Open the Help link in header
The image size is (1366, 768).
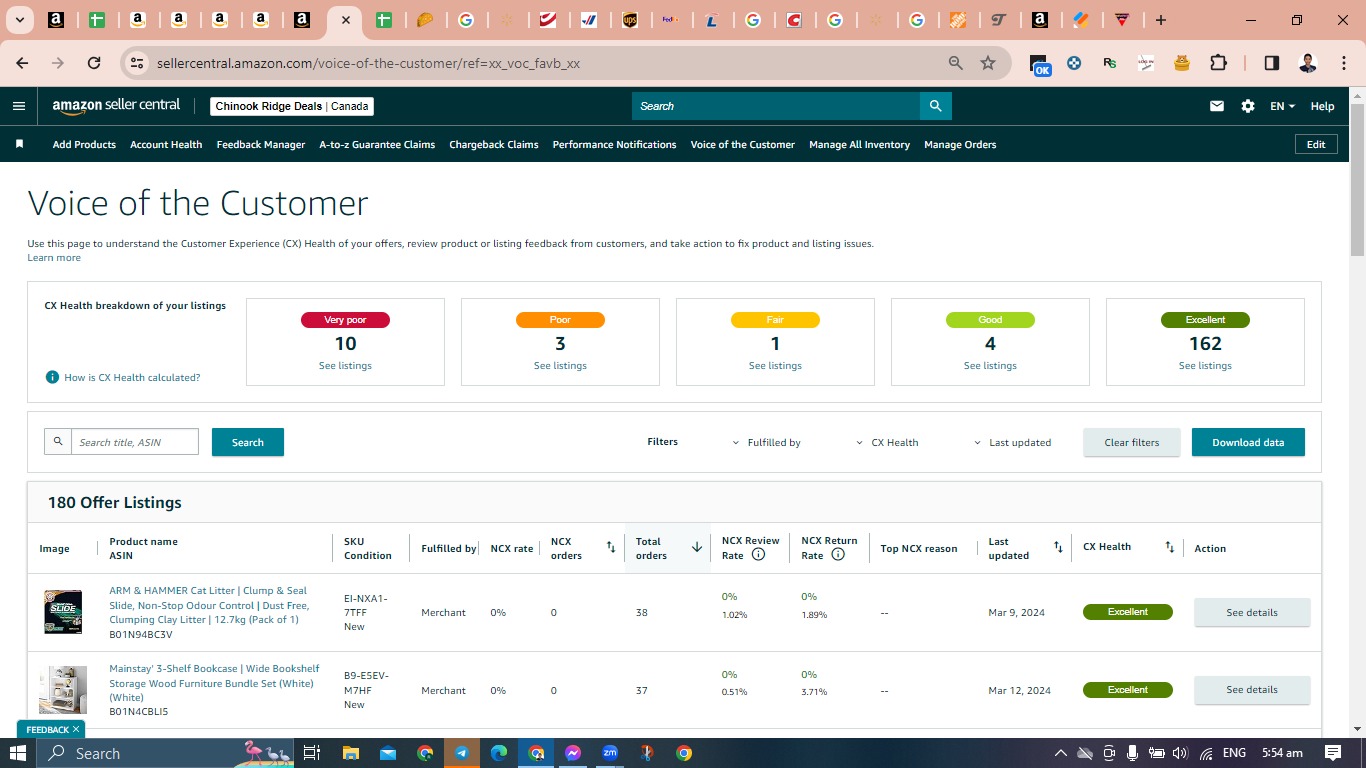click(x=1322, y=106)
